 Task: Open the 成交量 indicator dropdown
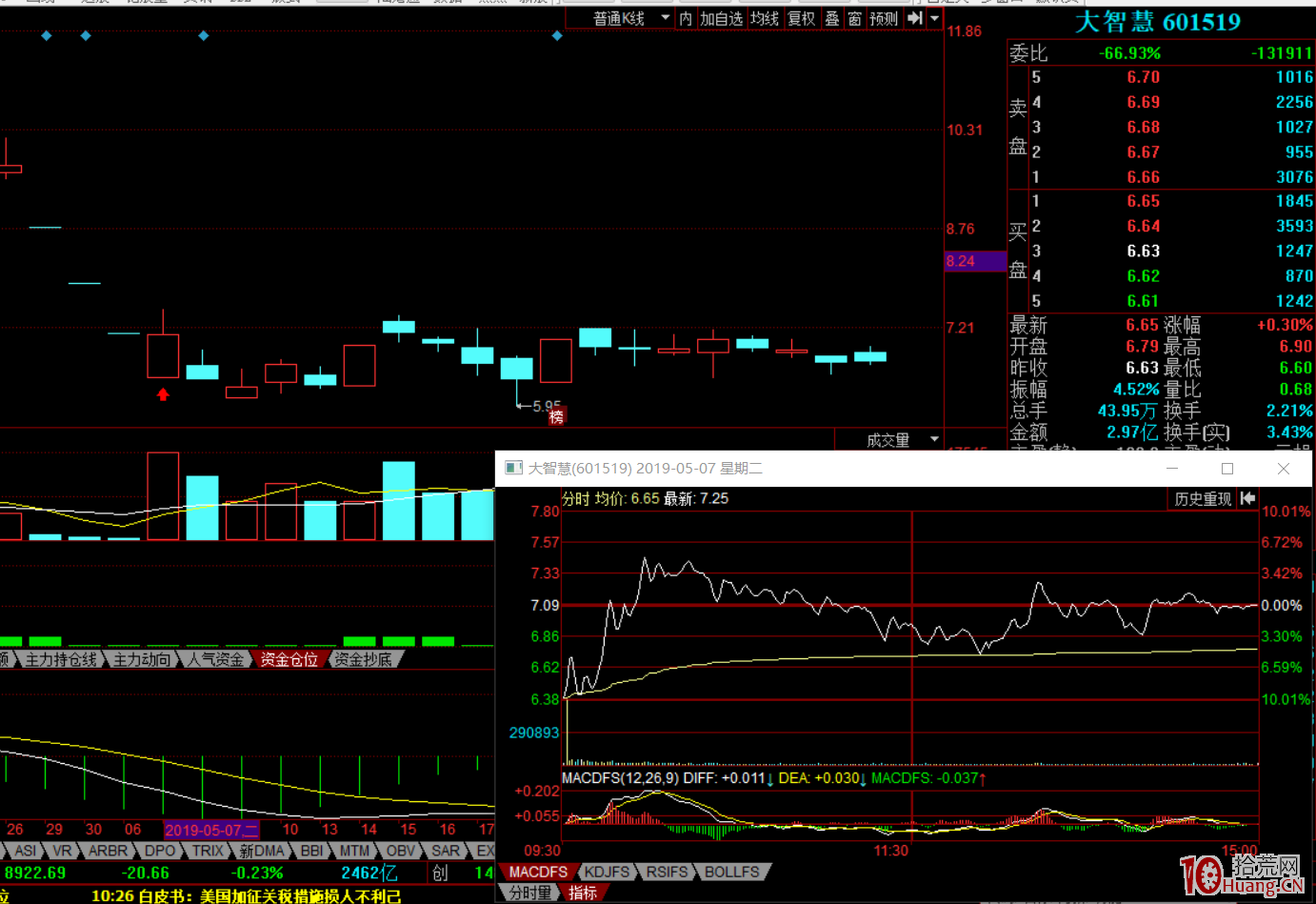[903, 440]
